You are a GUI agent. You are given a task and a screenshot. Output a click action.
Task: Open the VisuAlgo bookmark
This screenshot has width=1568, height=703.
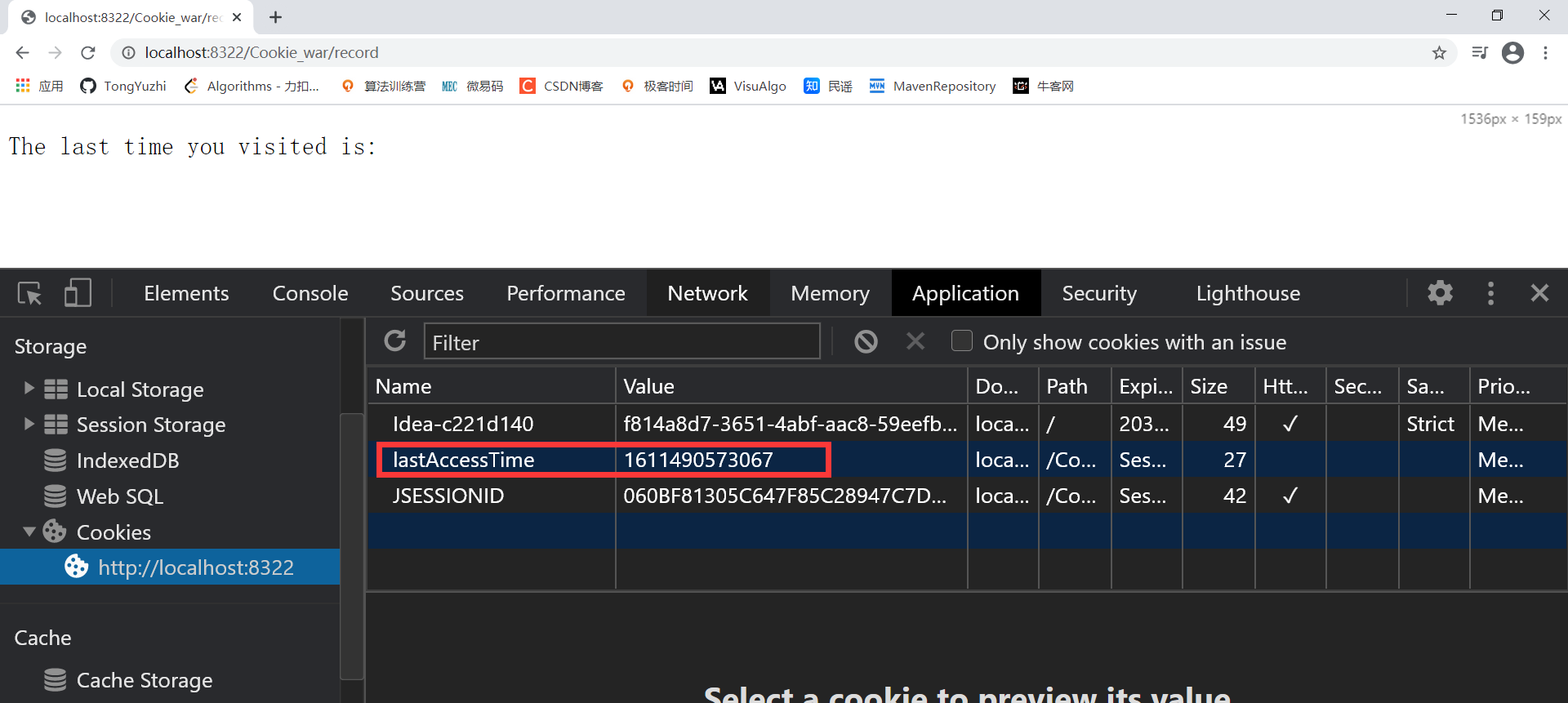pyautogui.click(x=748, y=86)
